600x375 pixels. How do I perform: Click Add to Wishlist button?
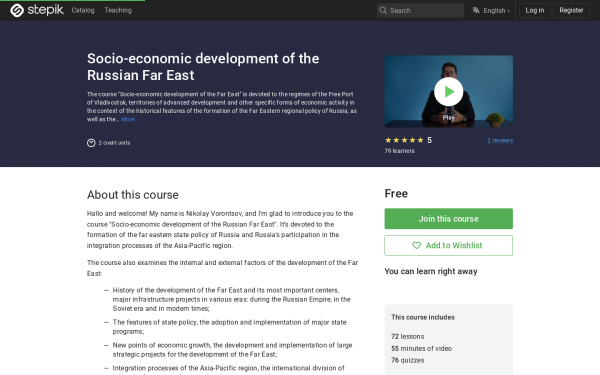tap(448, 245)
